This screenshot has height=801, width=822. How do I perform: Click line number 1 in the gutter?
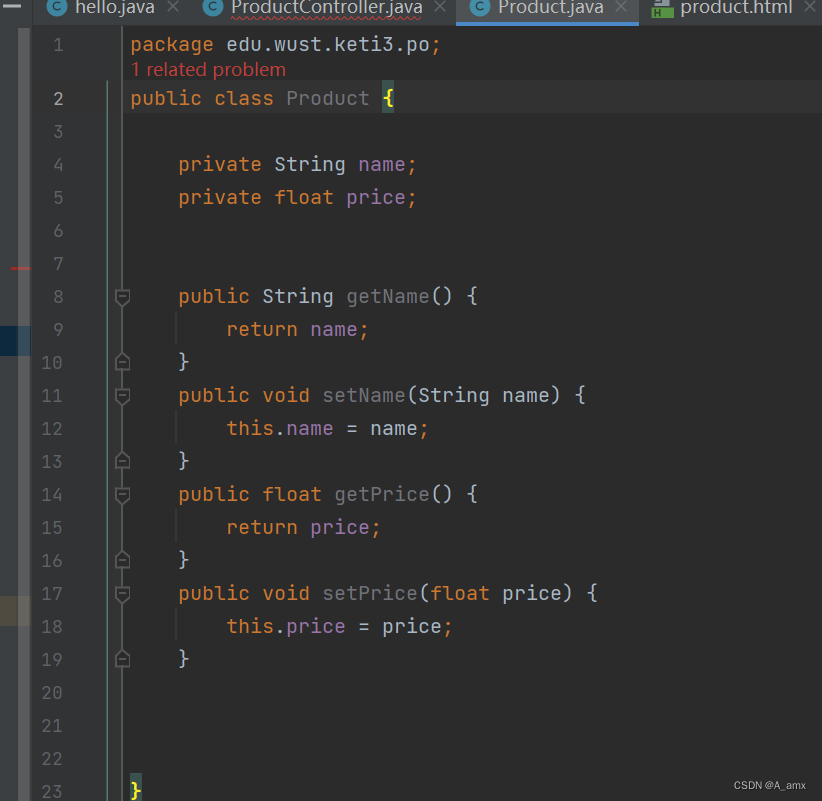coord(58,45)
